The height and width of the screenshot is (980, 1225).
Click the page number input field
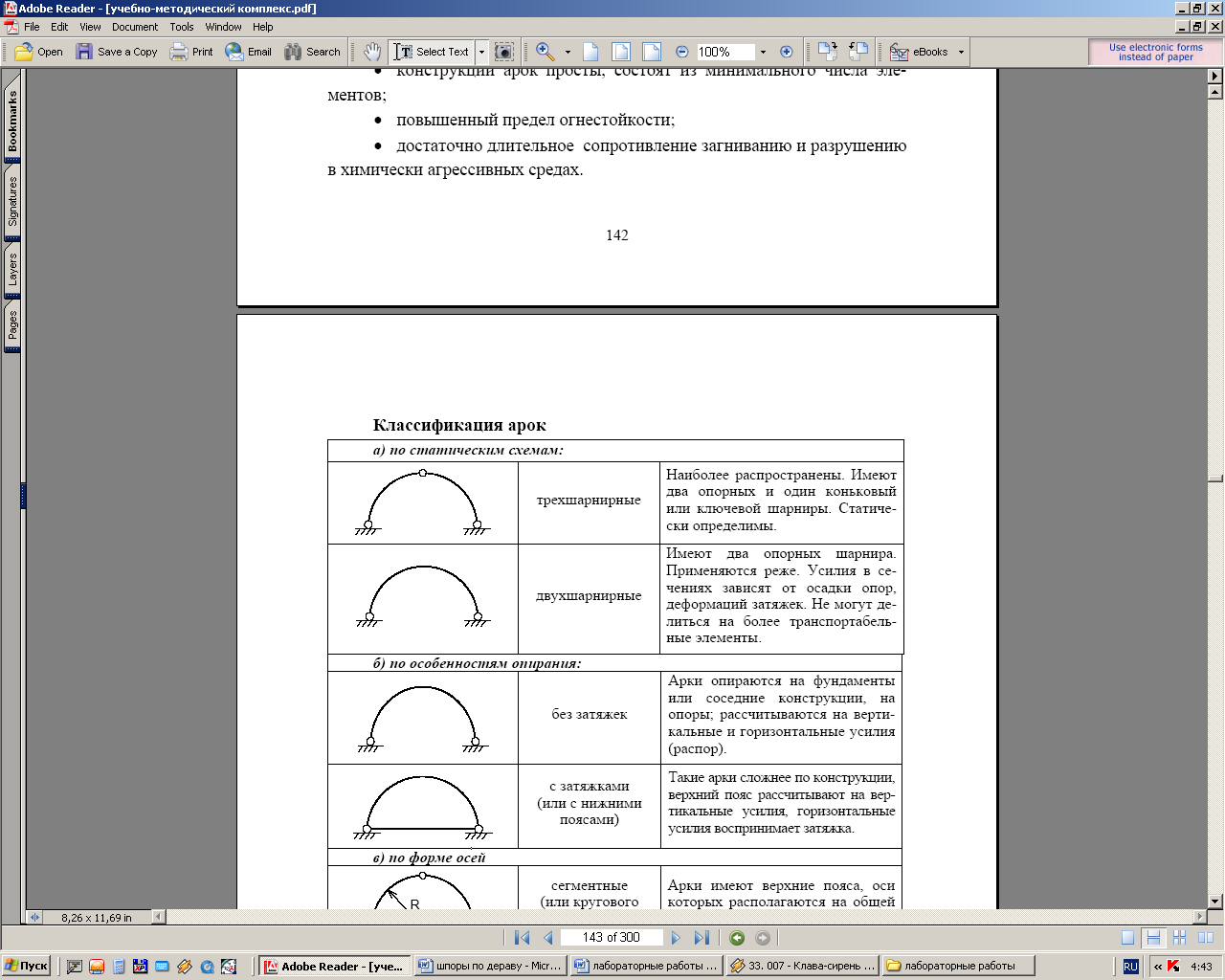click(612, 938)
